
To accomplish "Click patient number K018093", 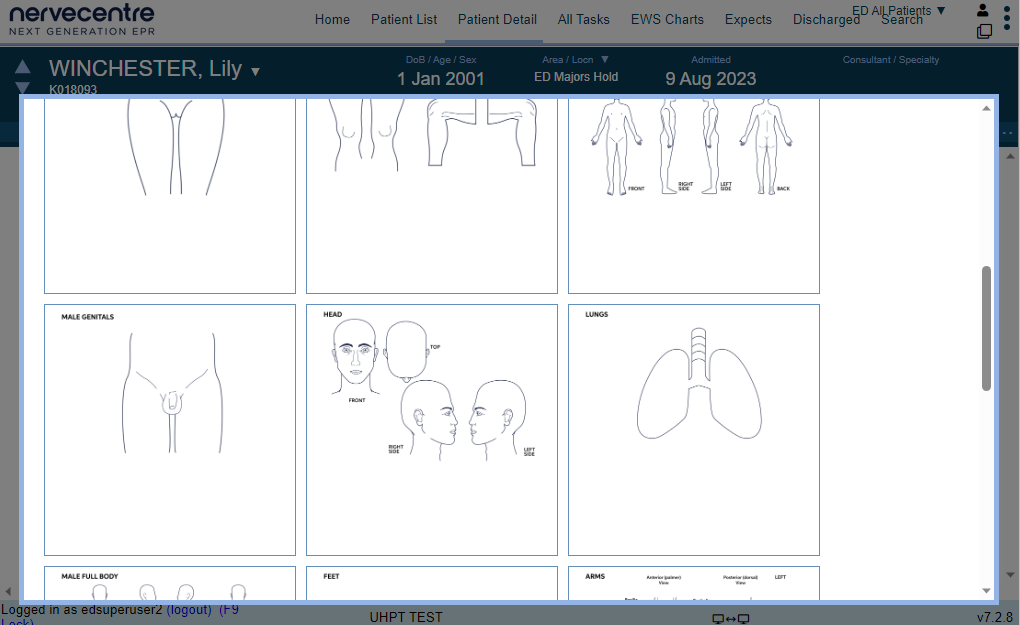I will (x=73, y=90).
